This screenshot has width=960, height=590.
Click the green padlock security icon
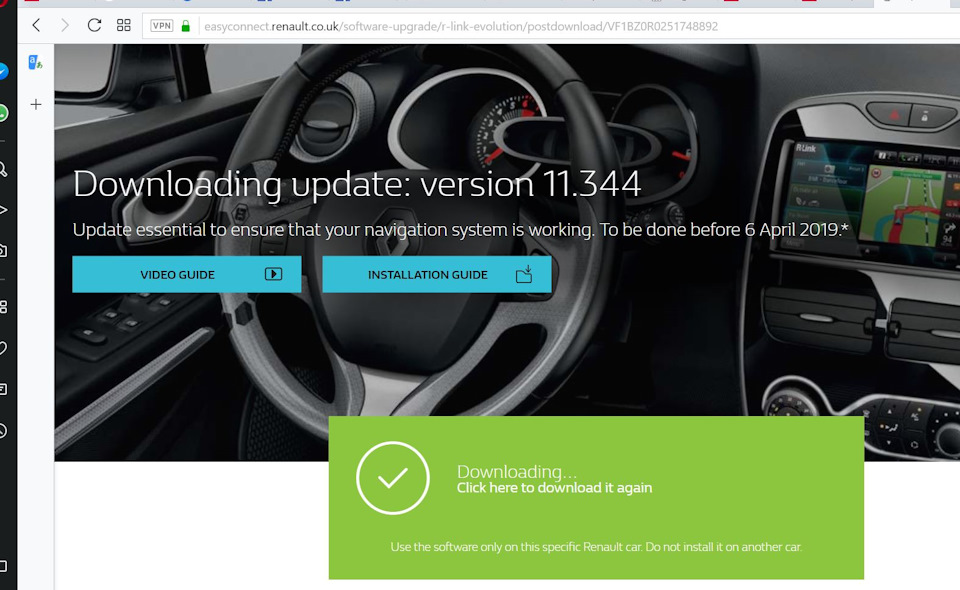[x=186, y=26]
